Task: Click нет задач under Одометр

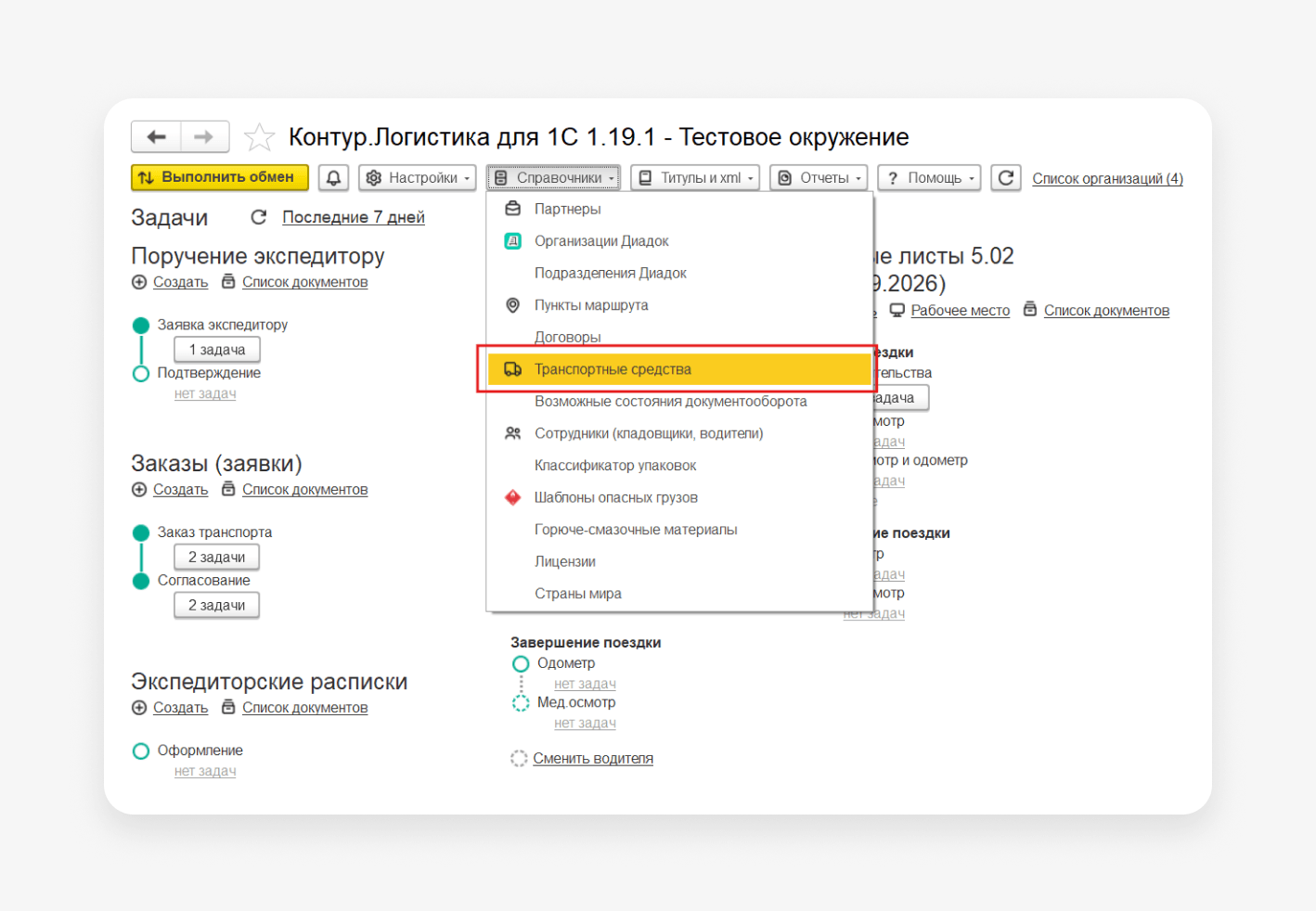Action: click(x=585, y=684)
